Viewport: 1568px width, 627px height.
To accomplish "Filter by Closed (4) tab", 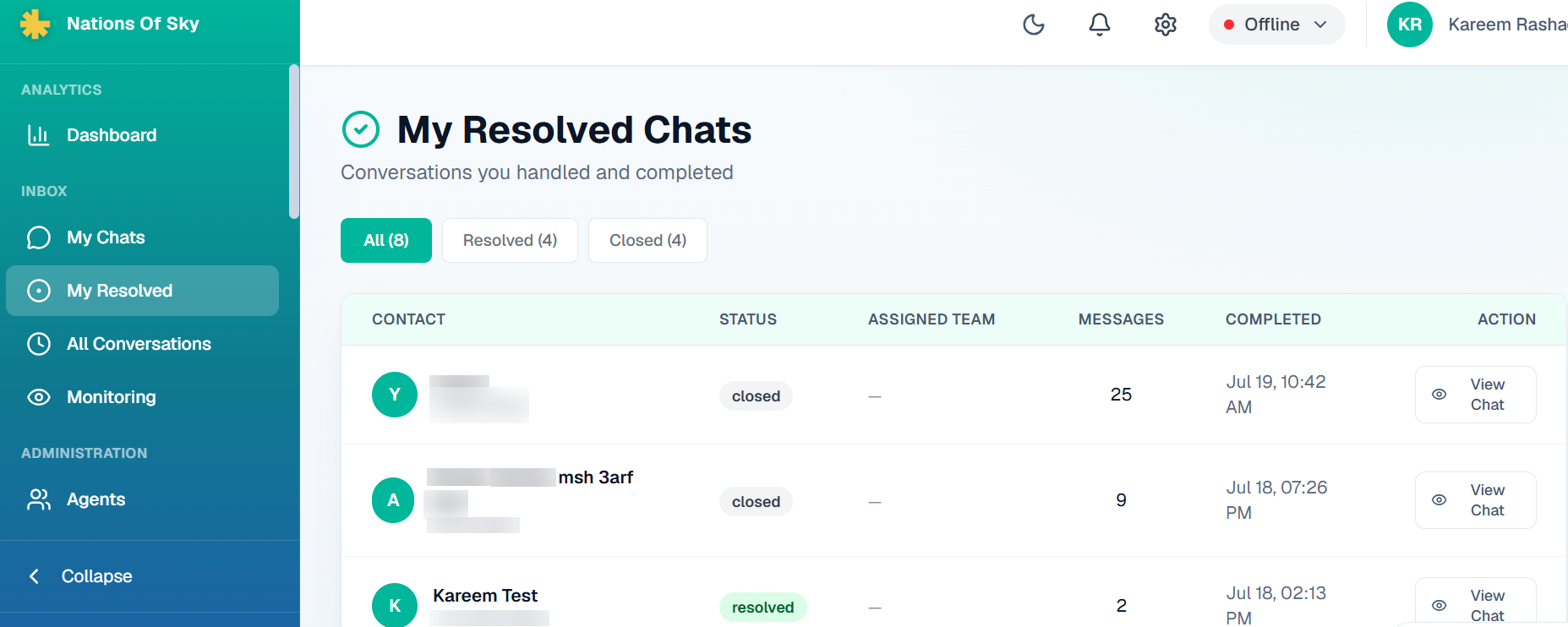I will (x=647, y=241).
